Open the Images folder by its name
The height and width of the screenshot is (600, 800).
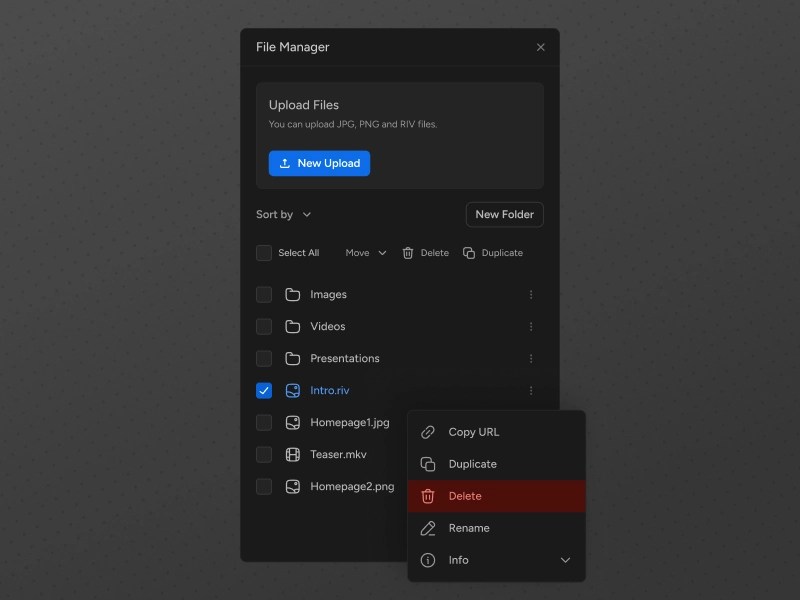pos(328,295)
